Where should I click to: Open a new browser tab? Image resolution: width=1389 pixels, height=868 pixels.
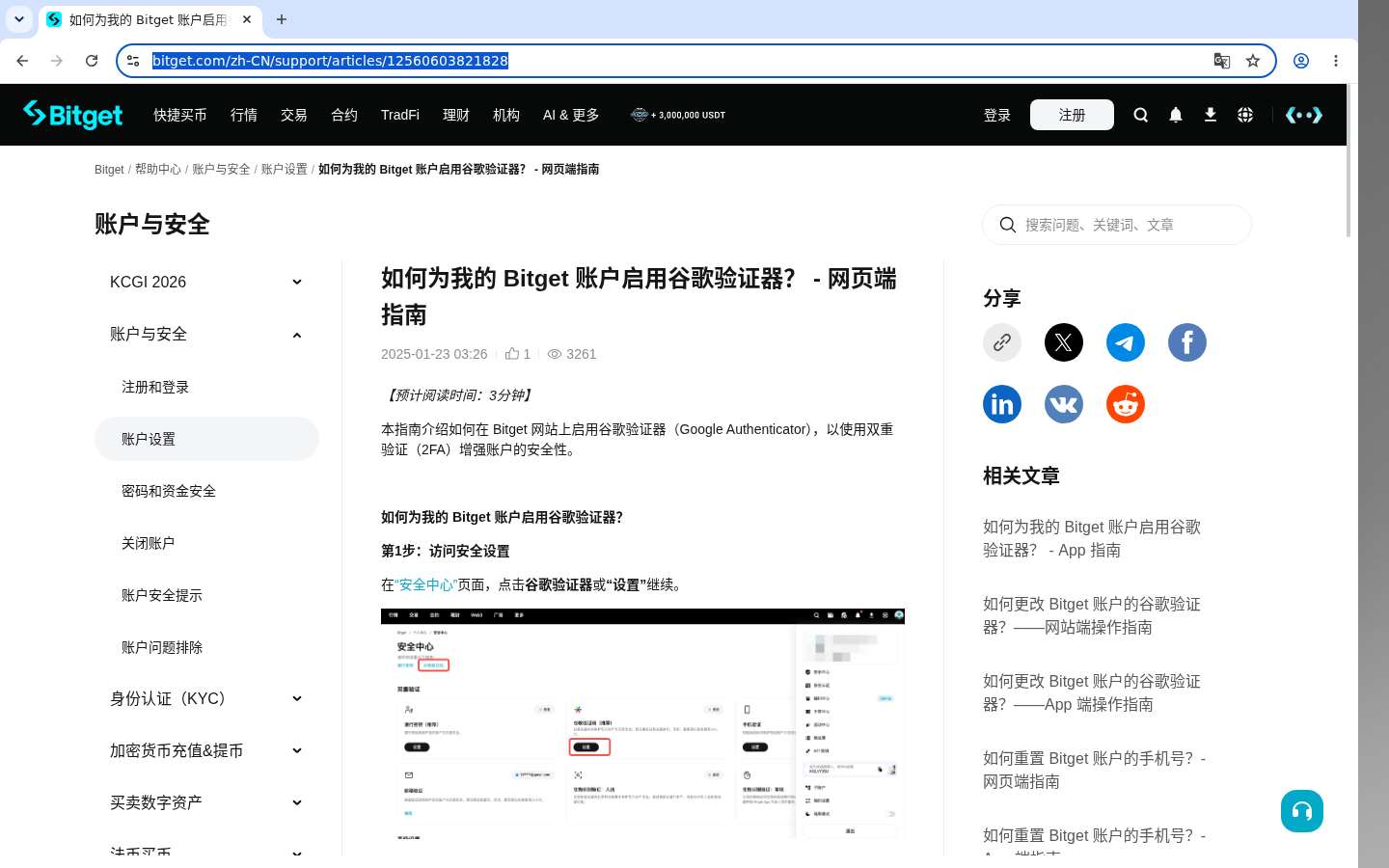pyautogui.click(x=282, y=19)
